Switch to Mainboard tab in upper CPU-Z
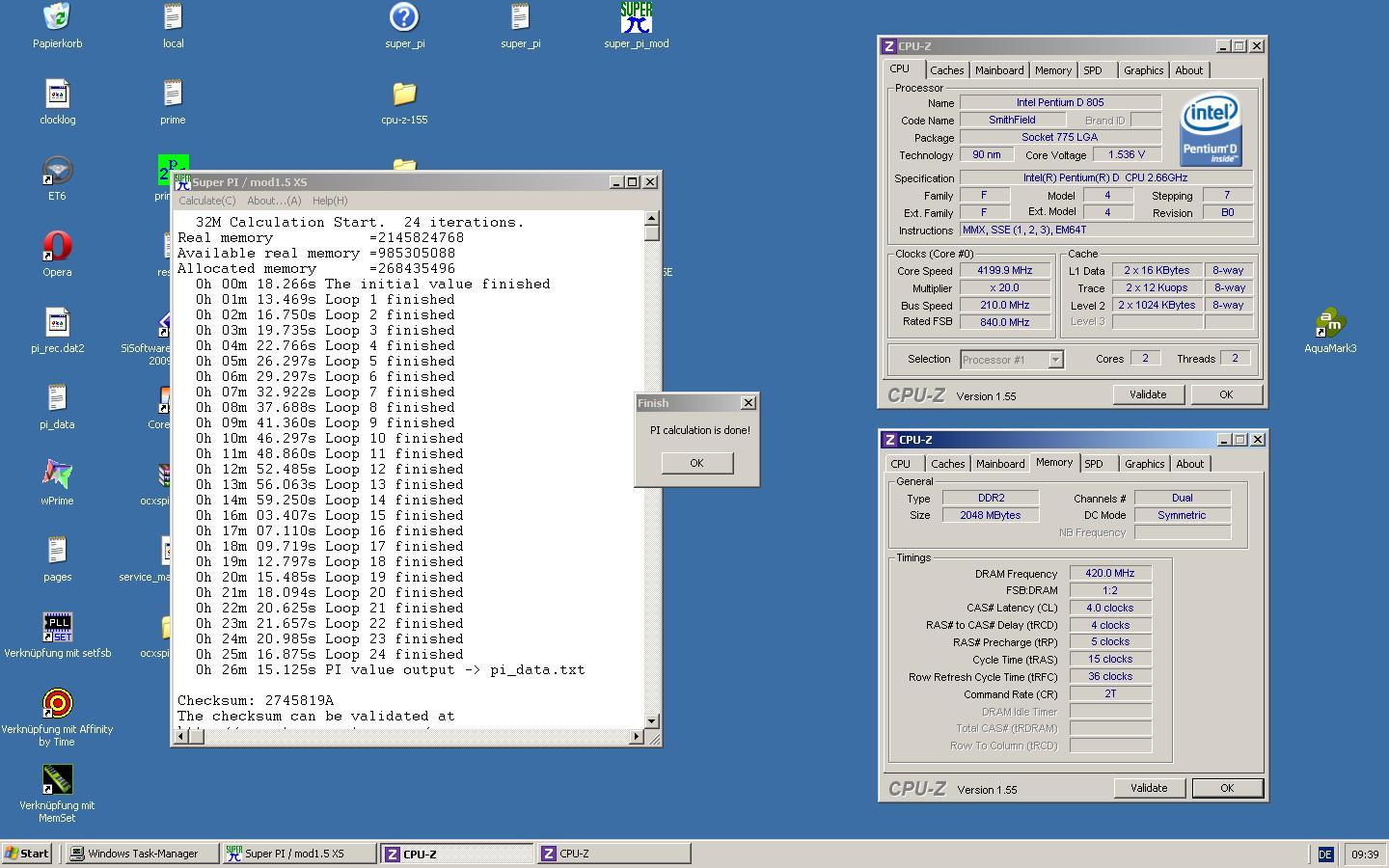The image size is (1389, 868). pyautogui.click(x=999, y=70)
